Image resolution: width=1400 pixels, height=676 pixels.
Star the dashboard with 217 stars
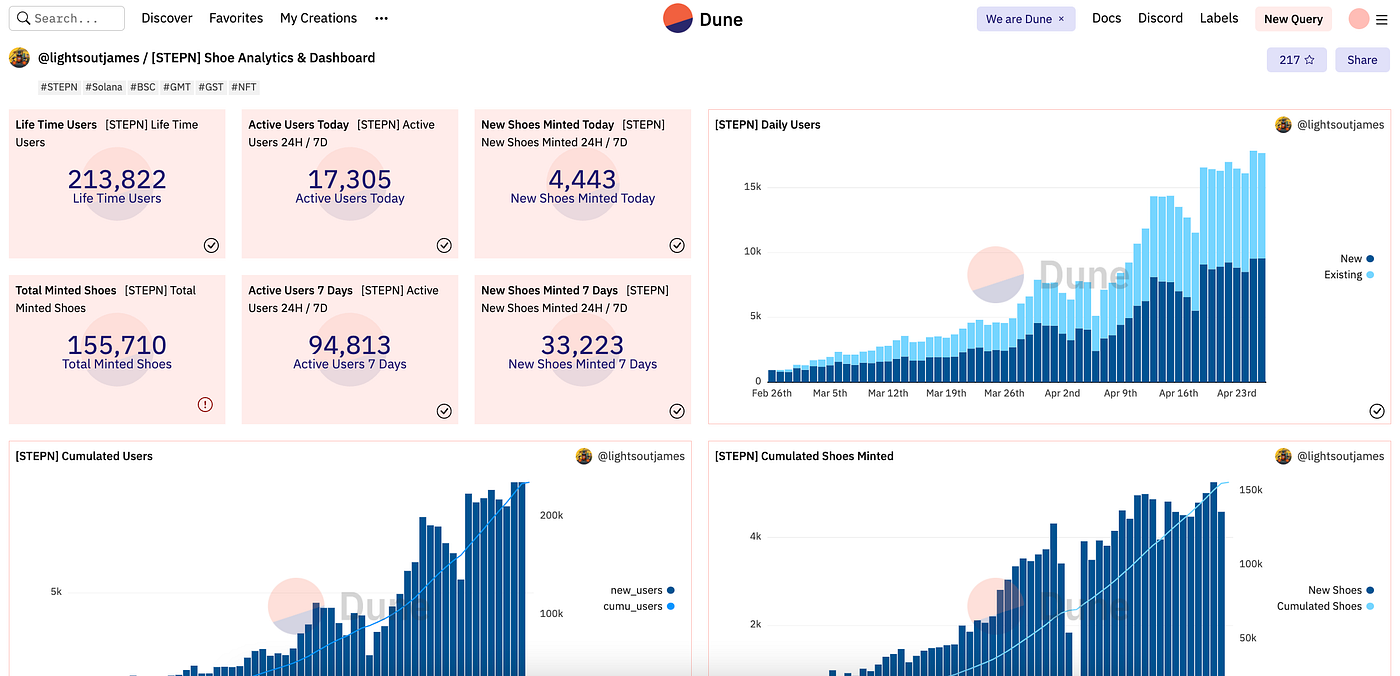click(1297, 60)
